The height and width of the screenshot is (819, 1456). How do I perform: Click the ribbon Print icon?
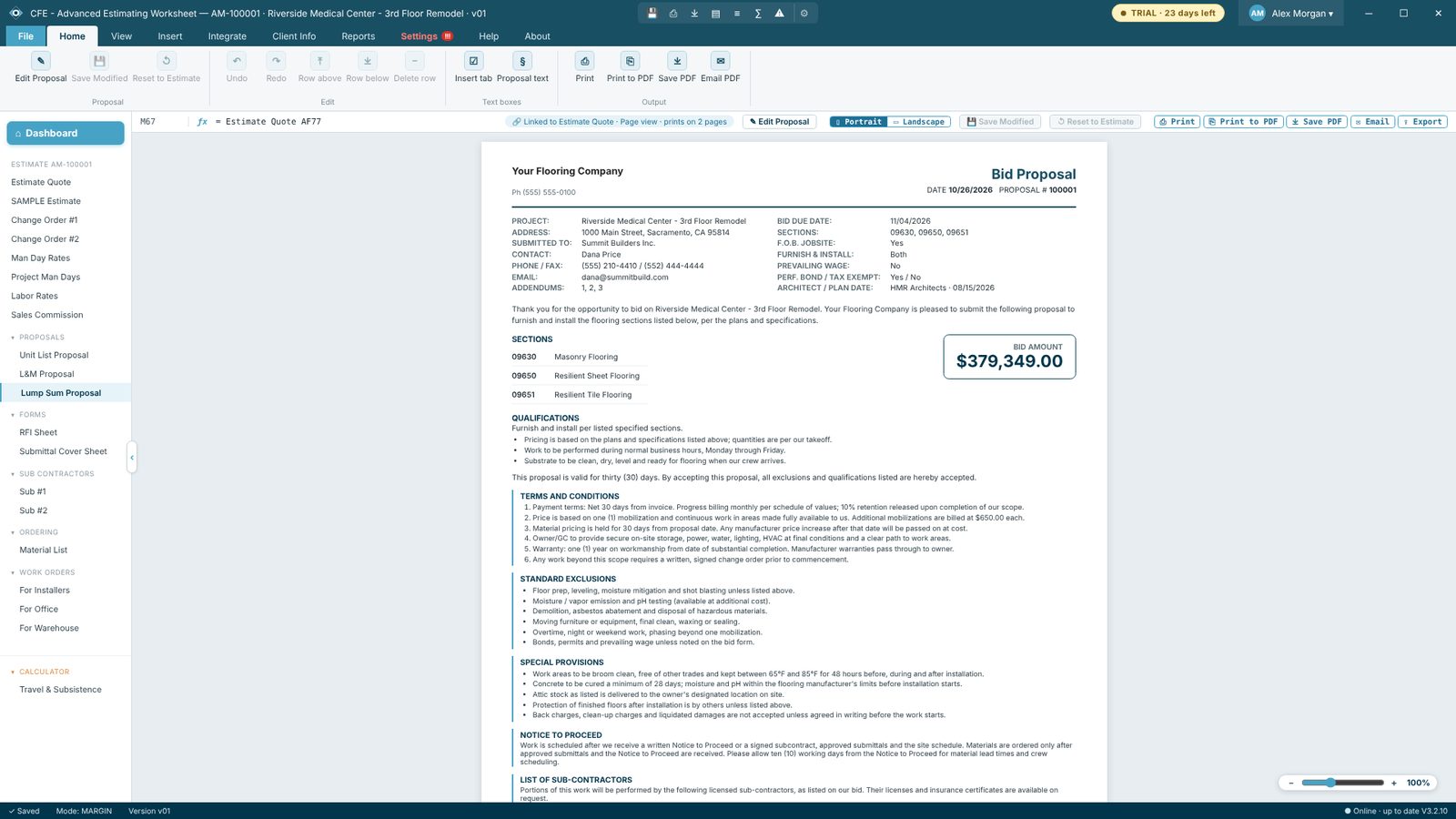coord(584,61)
